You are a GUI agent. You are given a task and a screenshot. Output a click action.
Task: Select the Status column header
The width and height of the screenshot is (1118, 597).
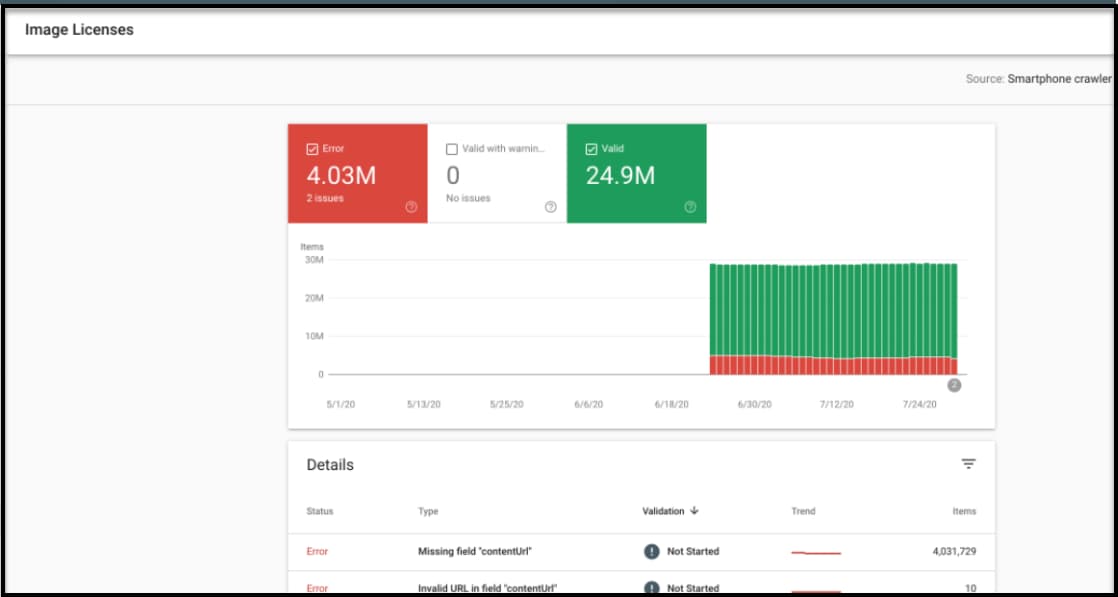click(319, 511)
